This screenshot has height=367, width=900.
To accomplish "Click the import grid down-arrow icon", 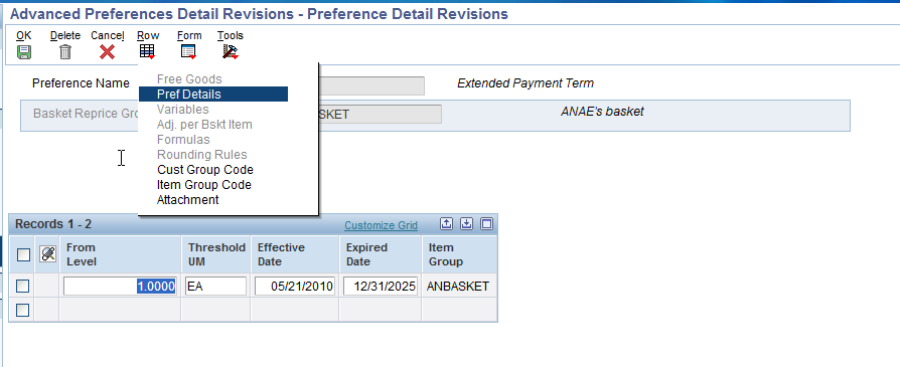I will click(467, 224).
